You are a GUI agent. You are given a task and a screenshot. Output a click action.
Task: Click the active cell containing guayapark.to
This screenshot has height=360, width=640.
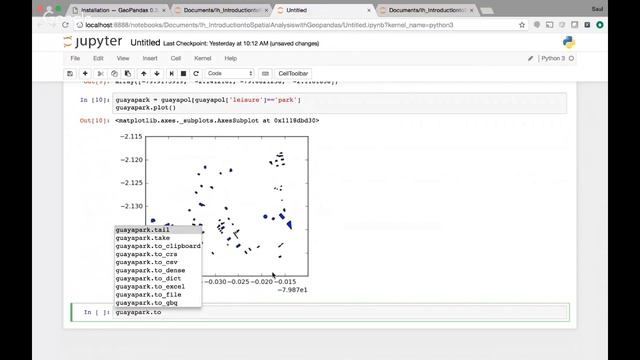click(x=340, y=312)
